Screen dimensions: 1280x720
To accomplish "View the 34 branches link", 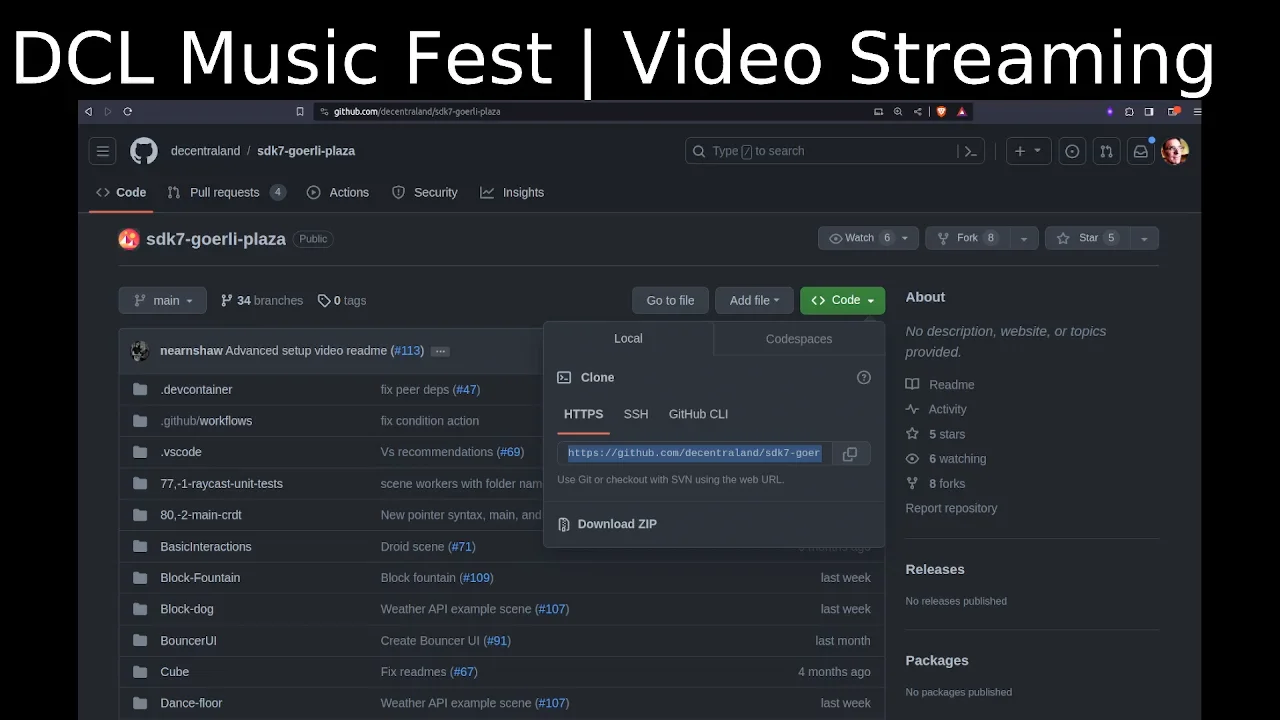I will pos(262,300).
